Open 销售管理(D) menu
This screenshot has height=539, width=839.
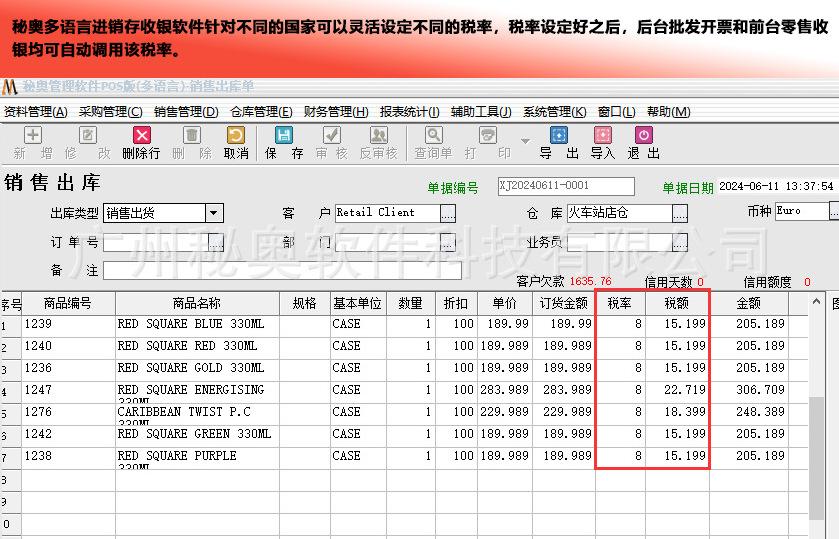point(186,112)
